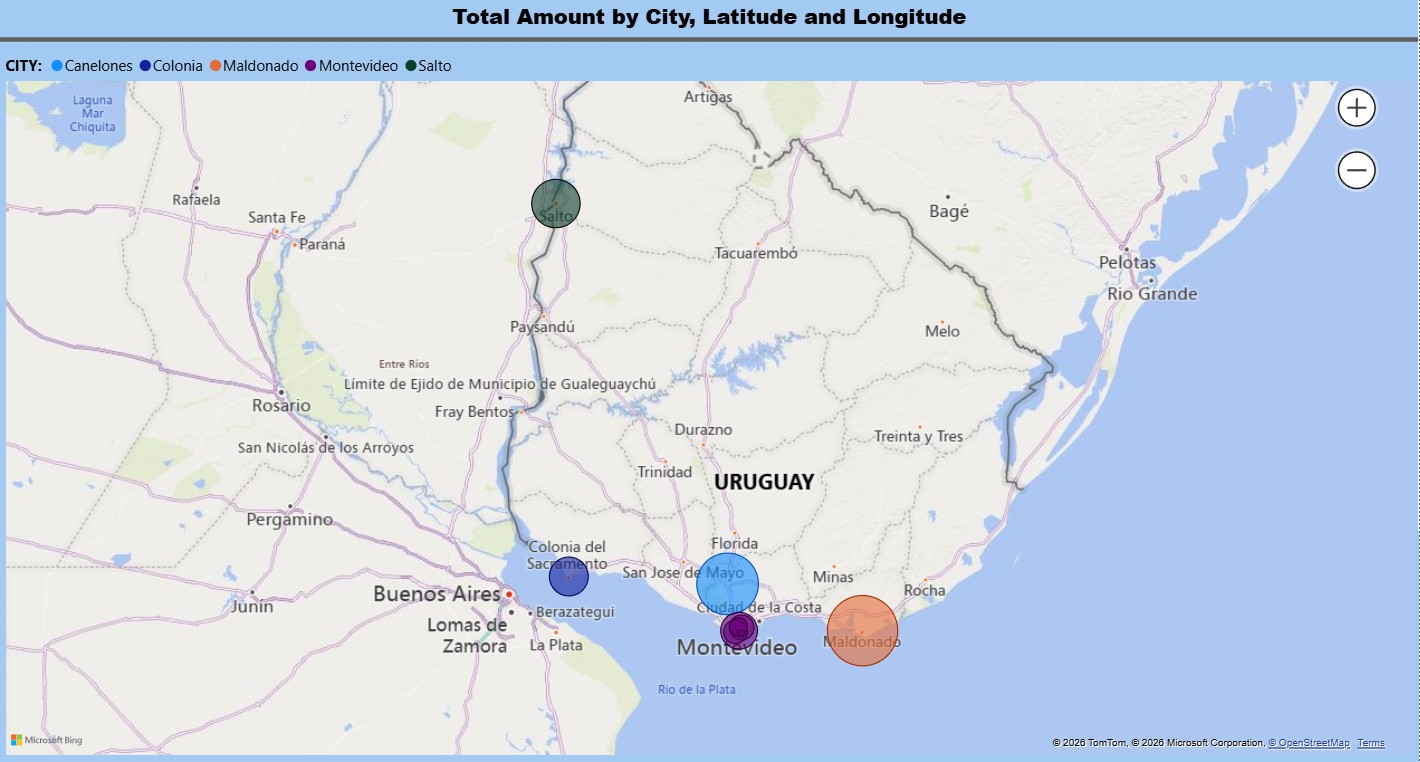The height and width of the screenshot is (762, 1420).
Task: Open the Terms link
Action: click(x=1370, y=743)
